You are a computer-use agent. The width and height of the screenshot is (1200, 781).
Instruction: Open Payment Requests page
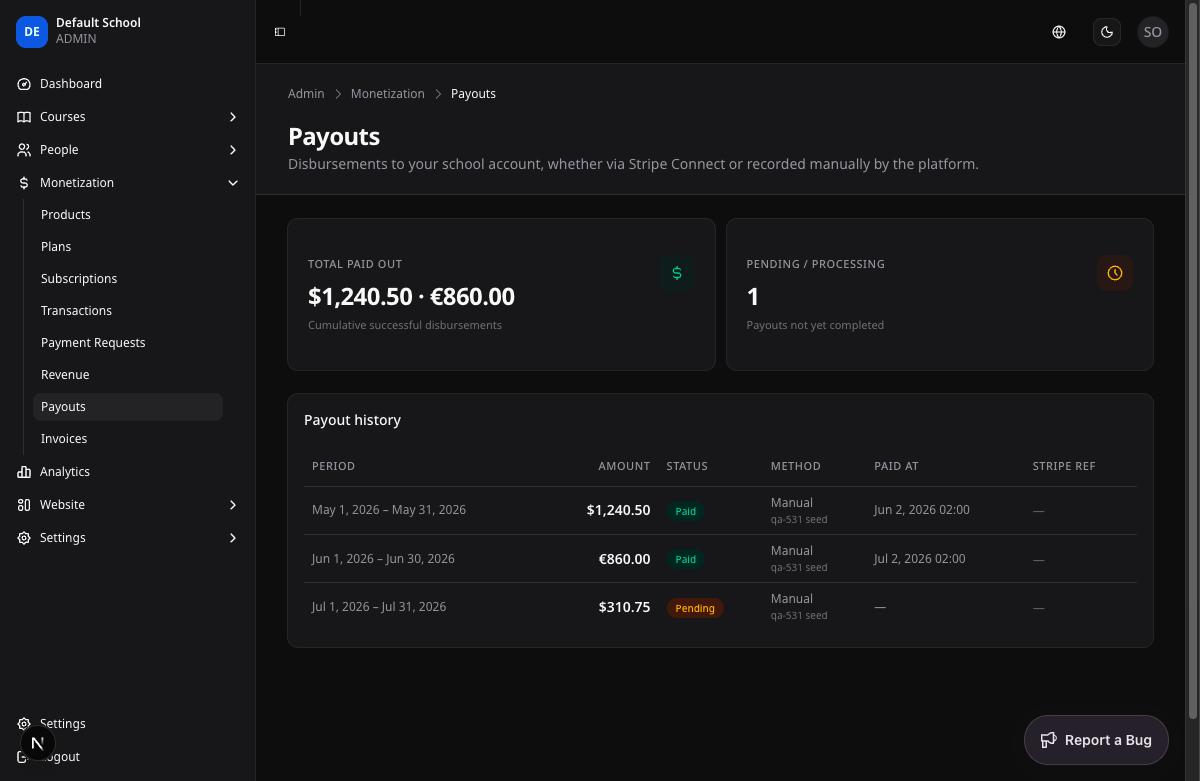pos(128,343)
